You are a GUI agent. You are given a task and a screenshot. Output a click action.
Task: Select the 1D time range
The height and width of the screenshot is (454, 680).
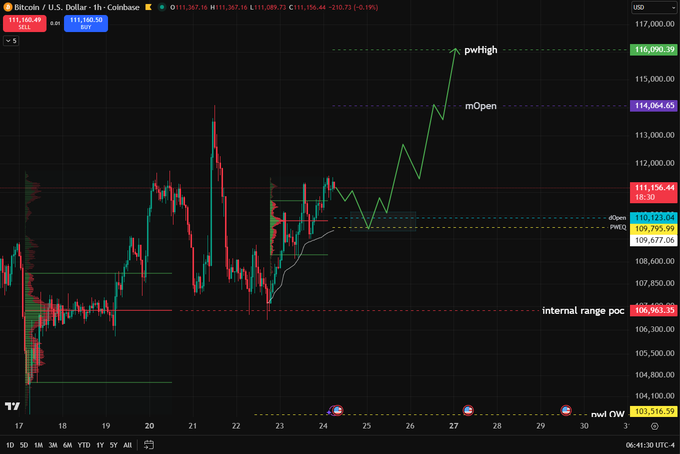(10, 445)
